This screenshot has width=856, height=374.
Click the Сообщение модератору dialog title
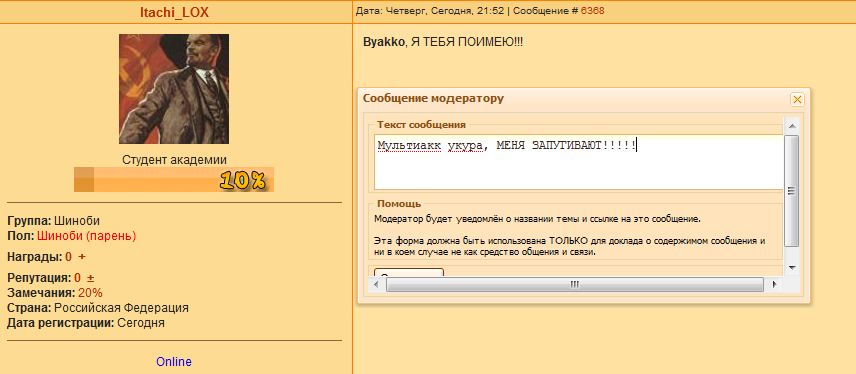[433, 99]
